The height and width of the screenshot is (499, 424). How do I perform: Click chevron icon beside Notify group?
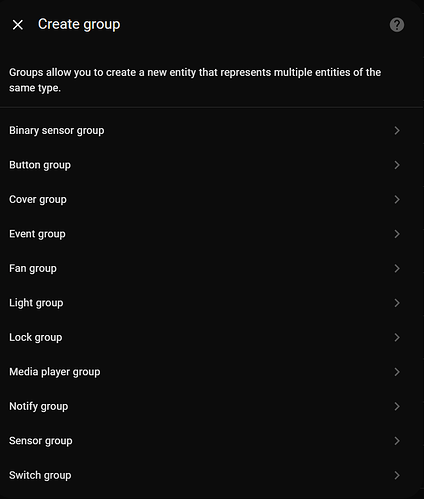[397, 406]
